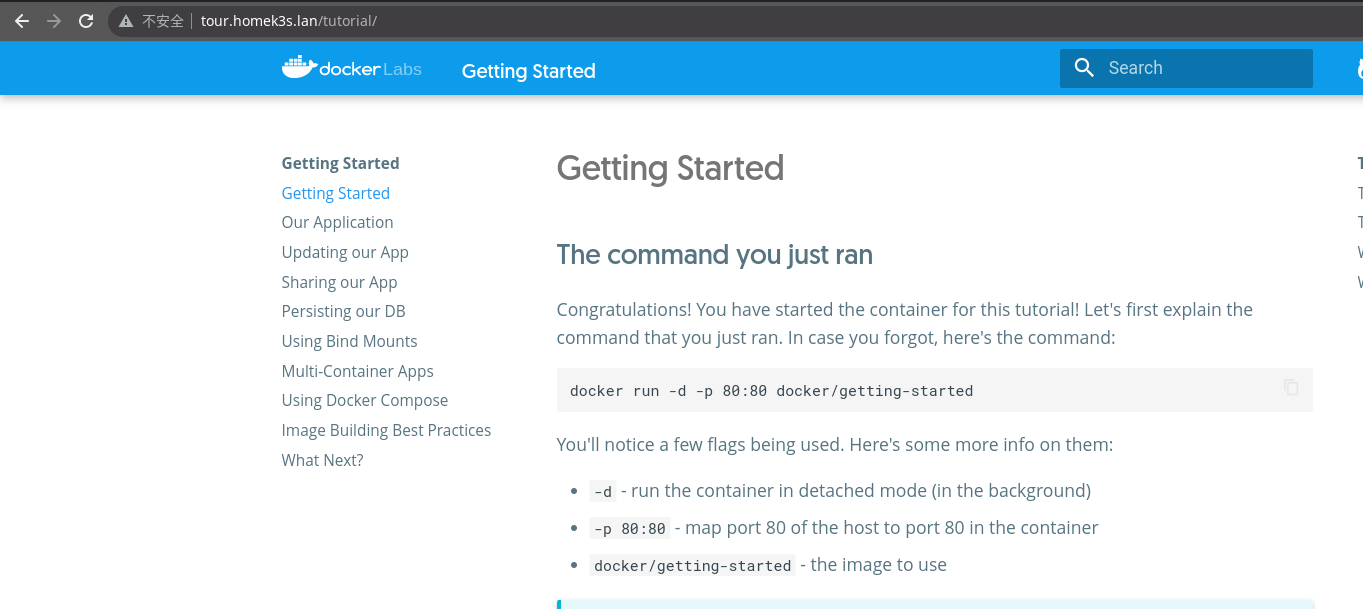Screen dimensions: 1363x609
Task: Go to Using Docker Compose
Action: click(364, 400)
